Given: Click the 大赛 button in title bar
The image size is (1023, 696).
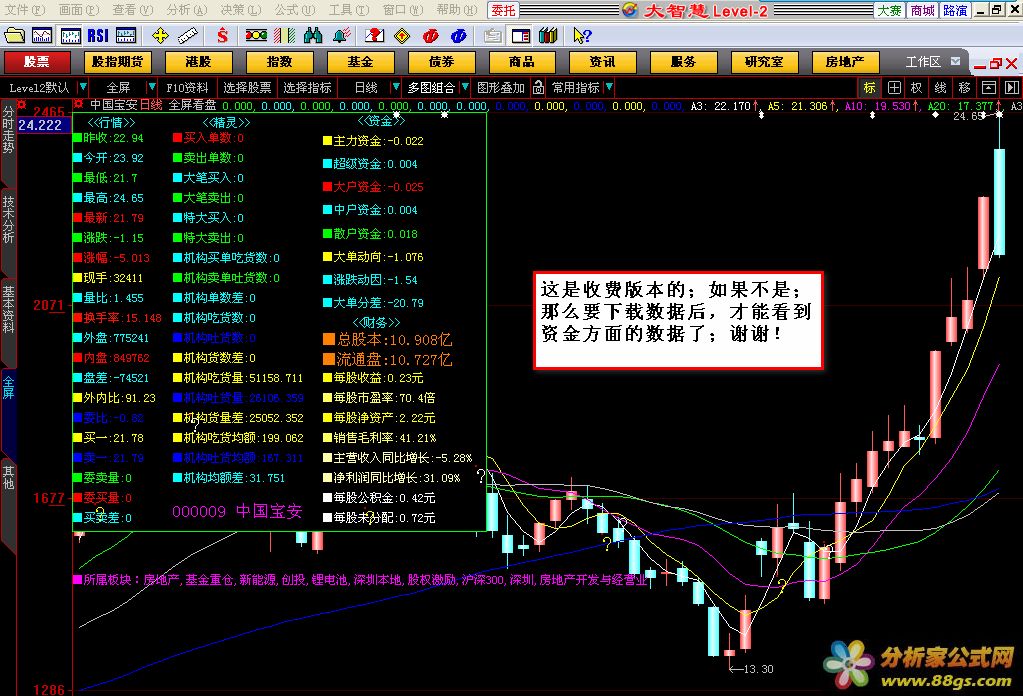Looking at the screenshot, I should [889, 10].
